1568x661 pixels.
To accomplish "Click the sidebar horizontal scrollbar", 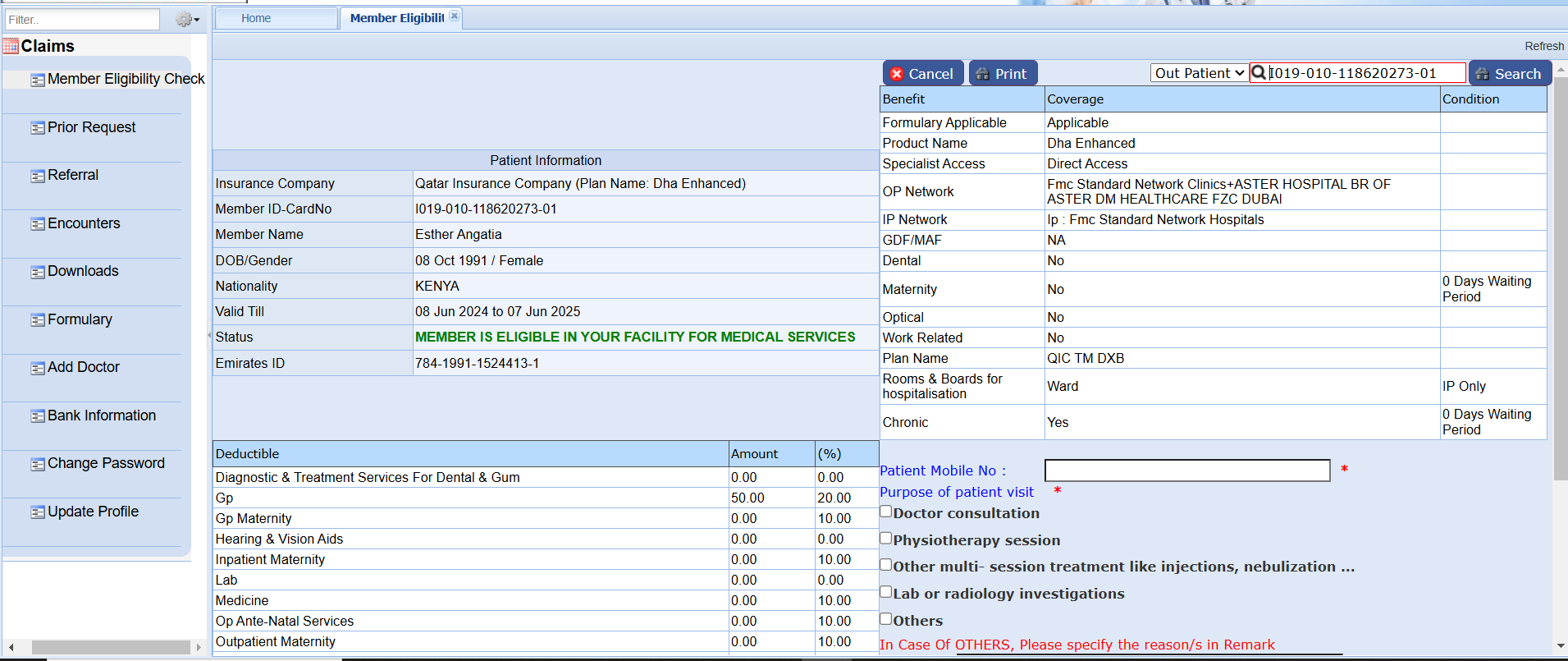I will [110, 648].
